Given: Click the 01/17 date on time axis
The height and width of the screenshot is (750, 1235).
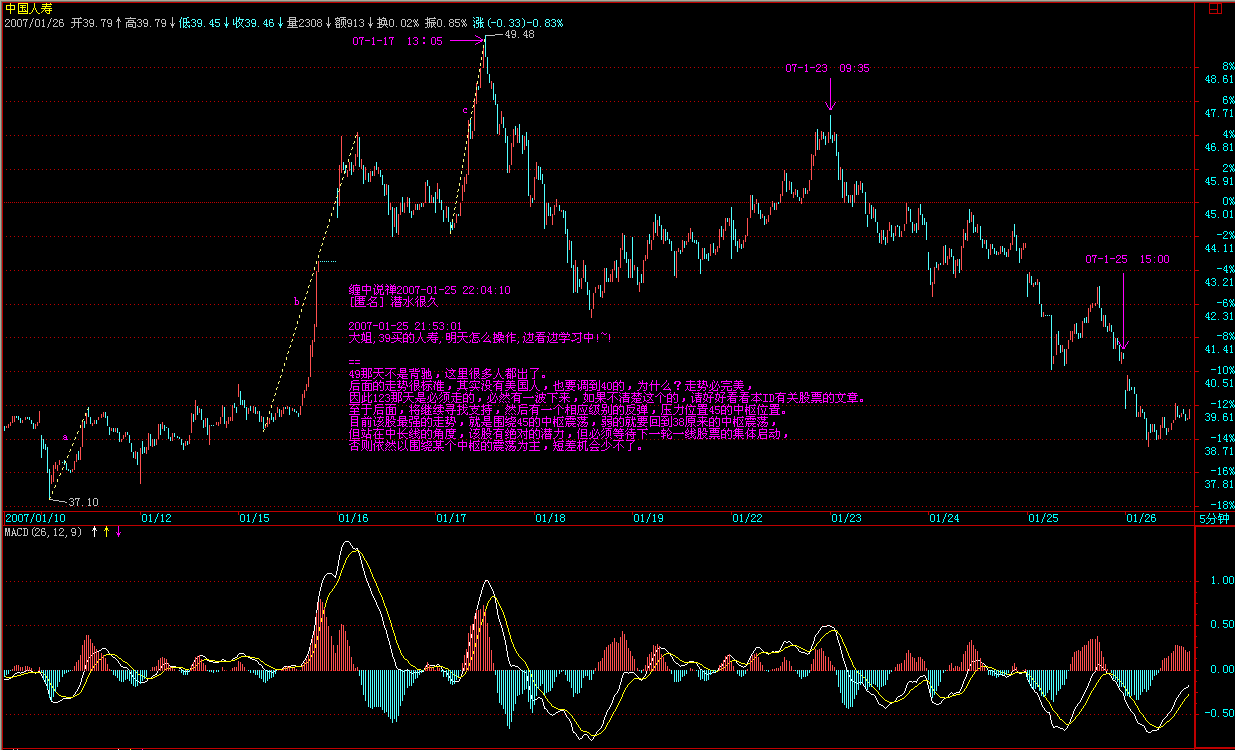Looking at the screenshot, I should [x=451, y=518].
